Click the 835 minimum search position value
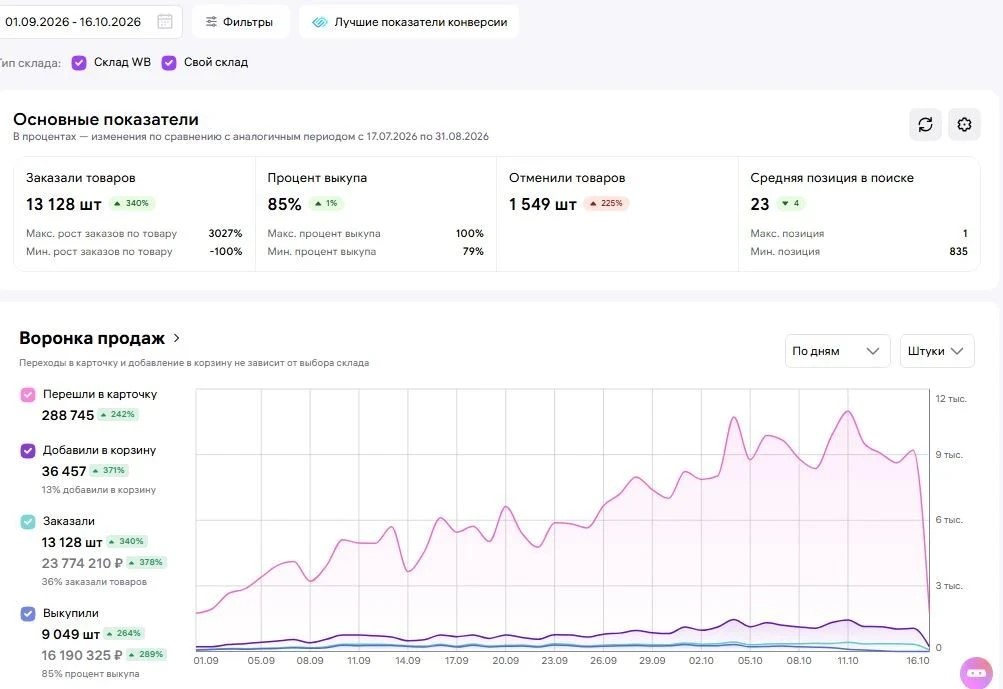1003x689 pixels. pos(958,251)
